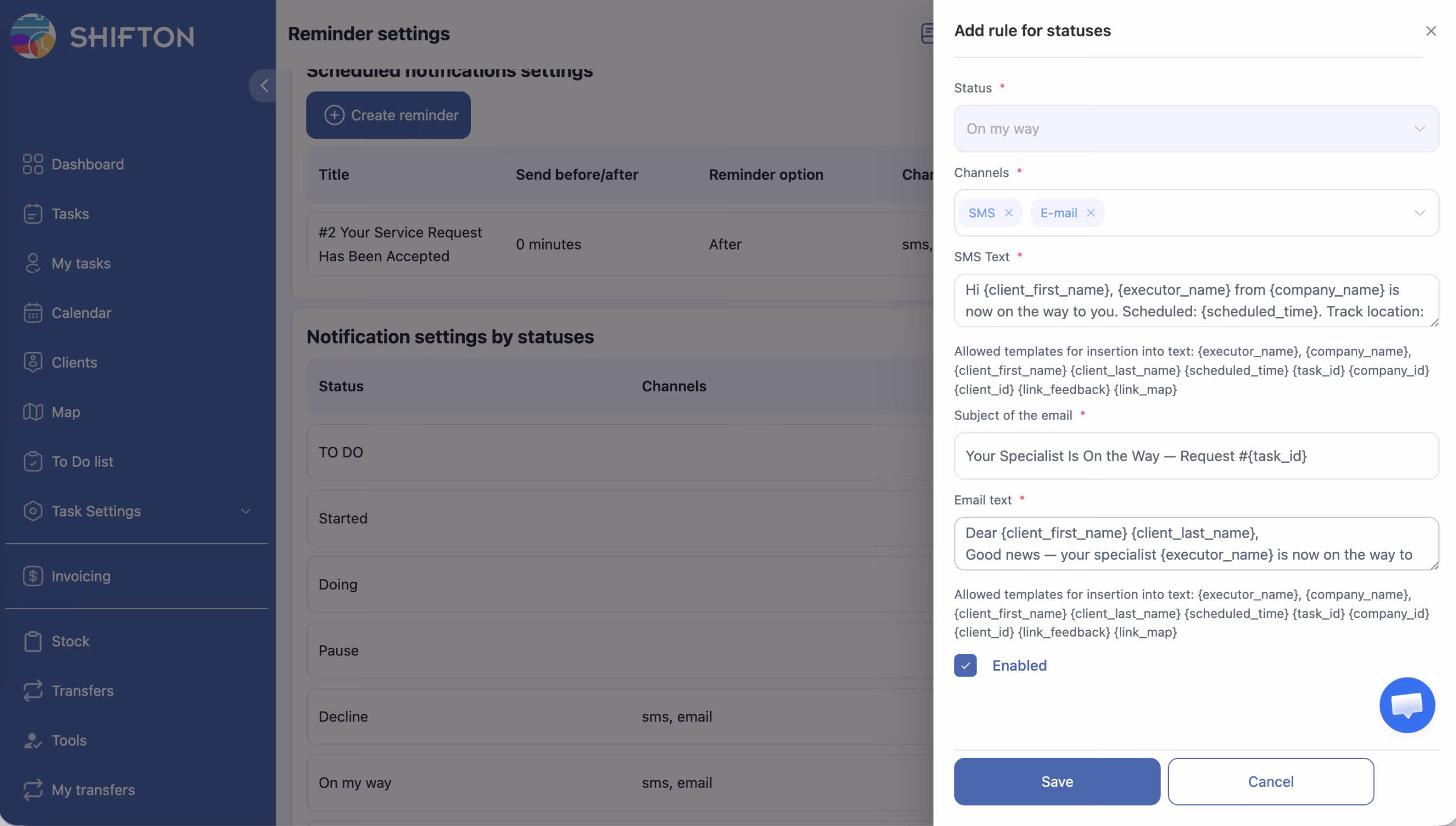The width and height of the screenshot is (1456, 826).
Task: Click the Cancel button
Action: (x=1271, y=781)
